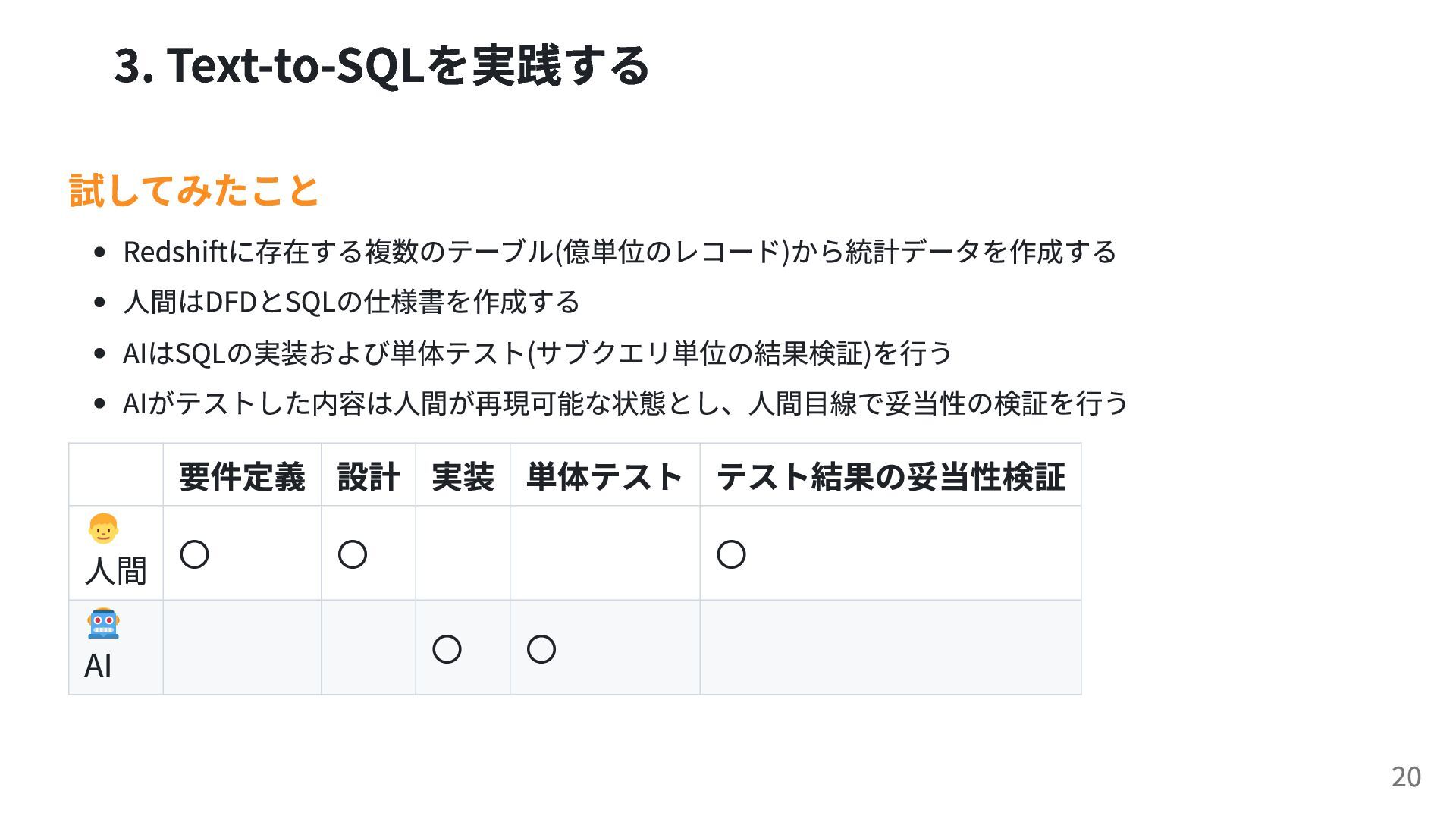Screen dimensions: 1456x819
Task: Click the bullet starting with 'AIはSQLの実装'
Action: click(537, 353)
